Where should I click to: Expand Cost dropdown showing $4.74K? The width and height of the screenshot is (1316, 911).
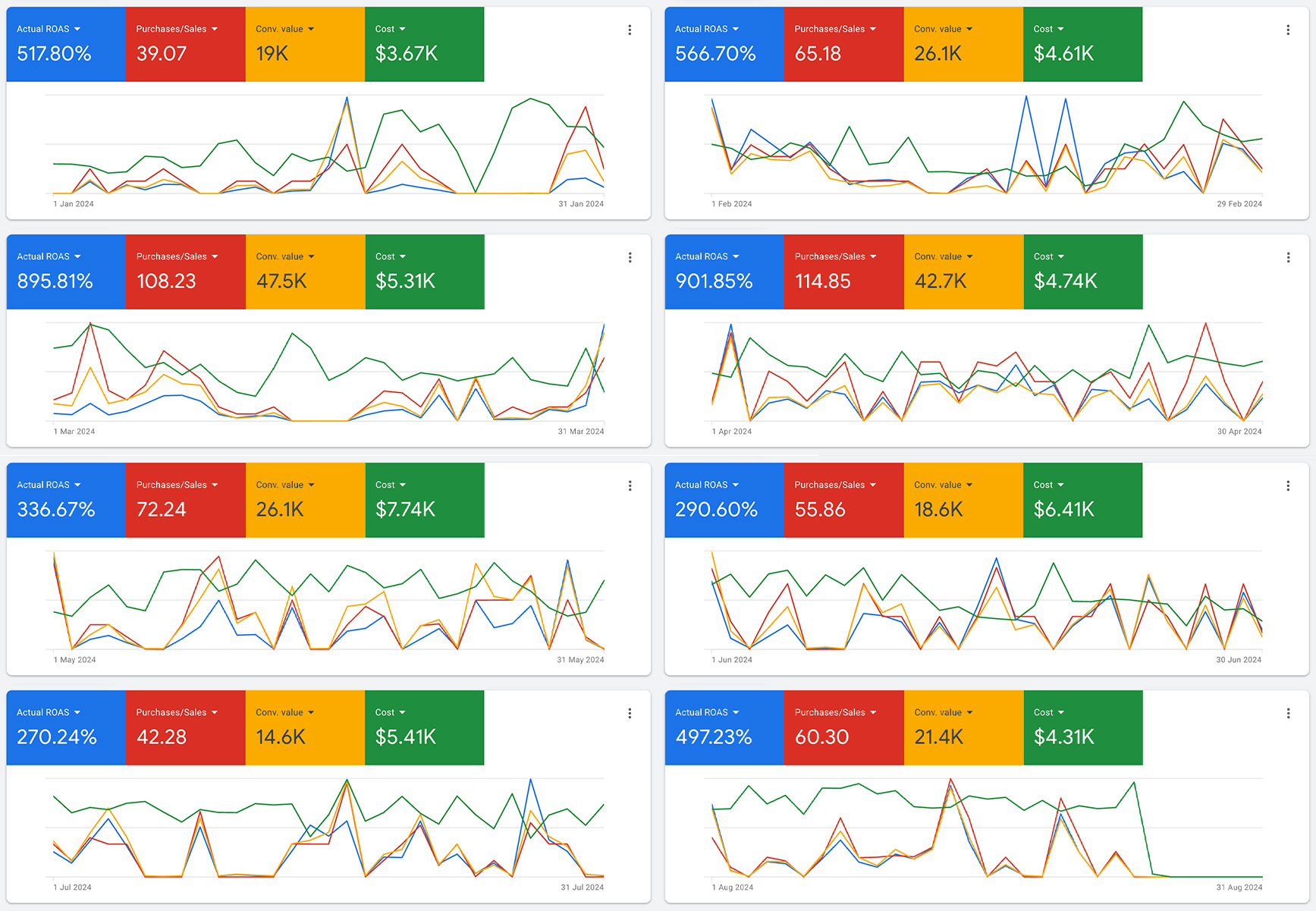pyautogui.click(x=1060, y=257)
